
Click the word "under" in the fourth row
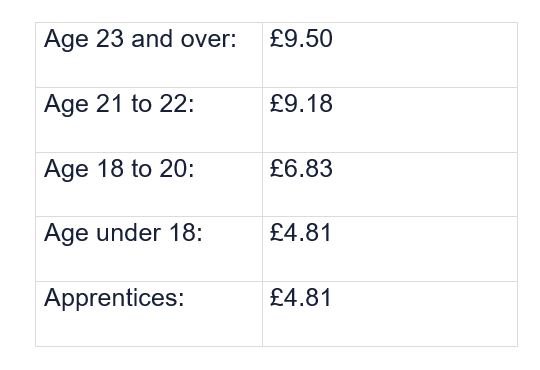128,233
